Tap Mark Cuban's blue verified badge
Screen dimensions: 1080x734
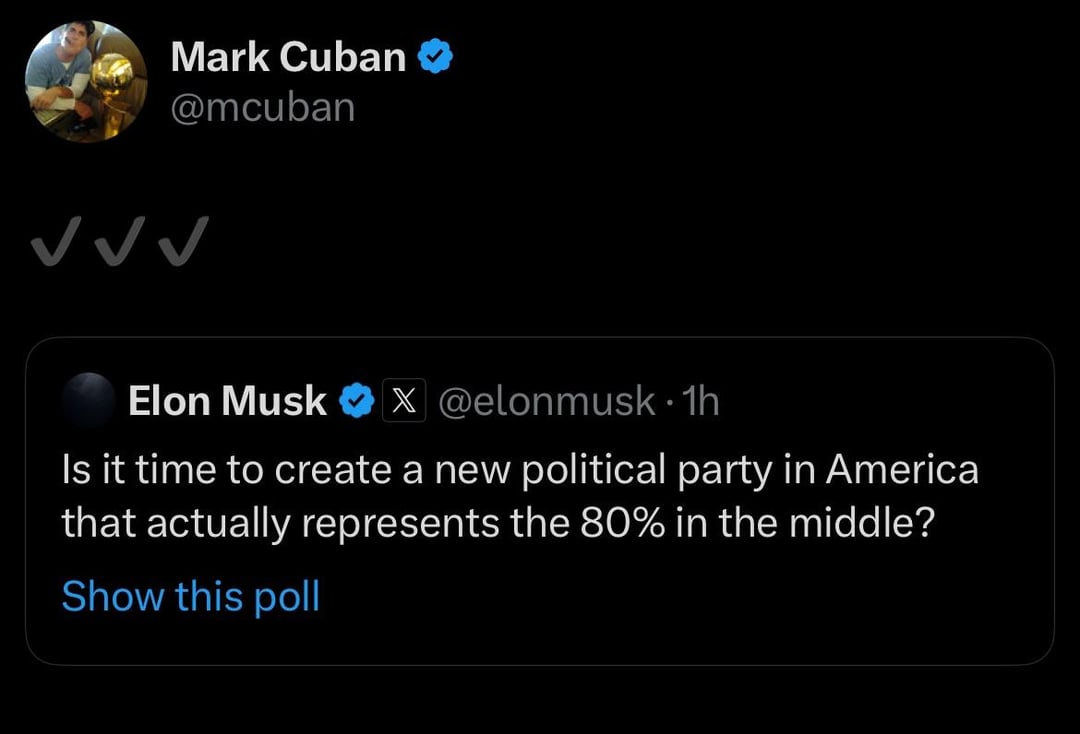435,58
